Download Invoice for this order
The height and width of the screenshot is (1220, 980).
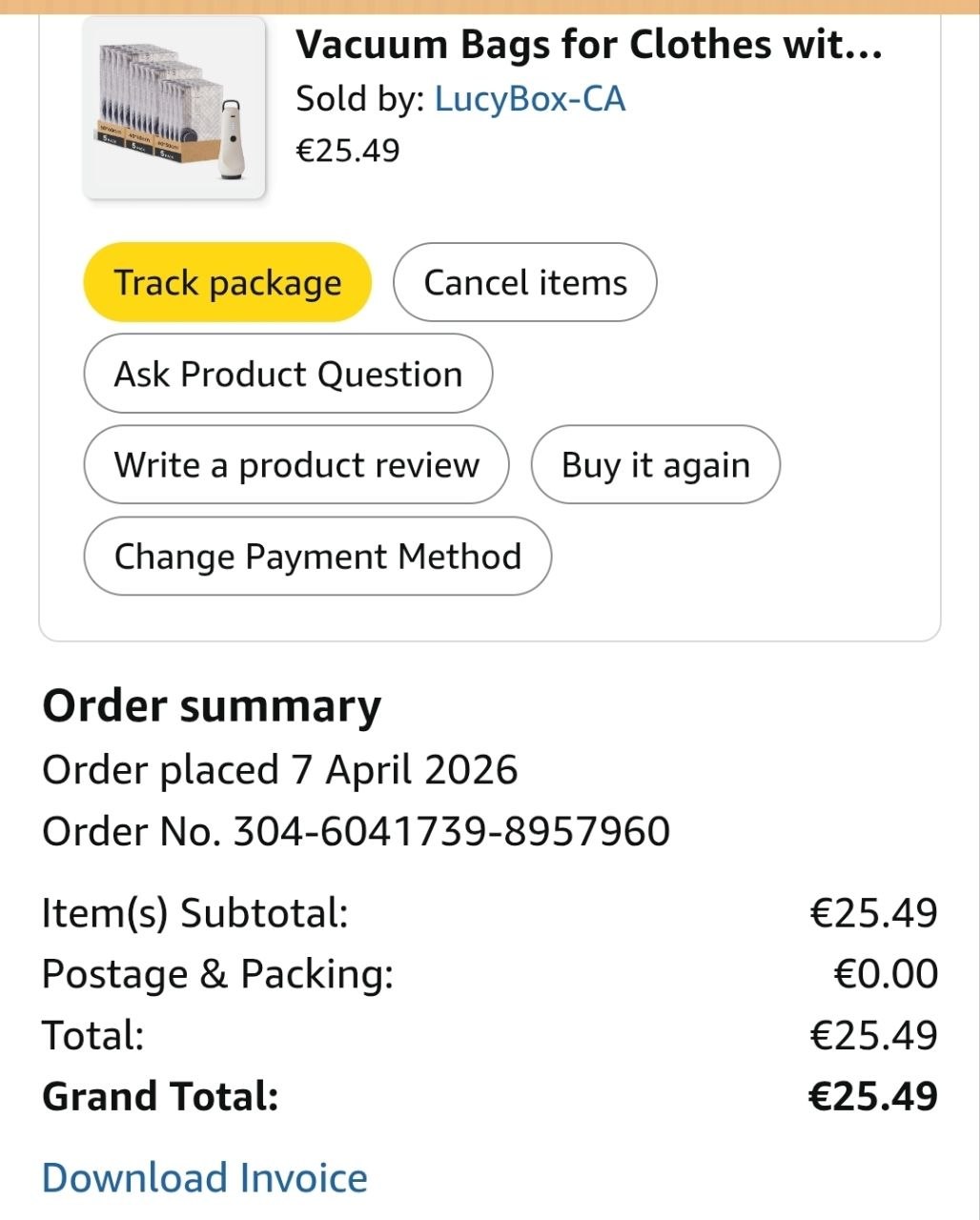point(205,1178)
